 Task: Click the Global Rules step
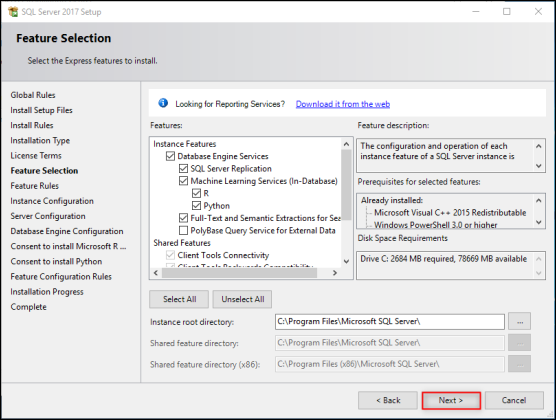(33, 95)
